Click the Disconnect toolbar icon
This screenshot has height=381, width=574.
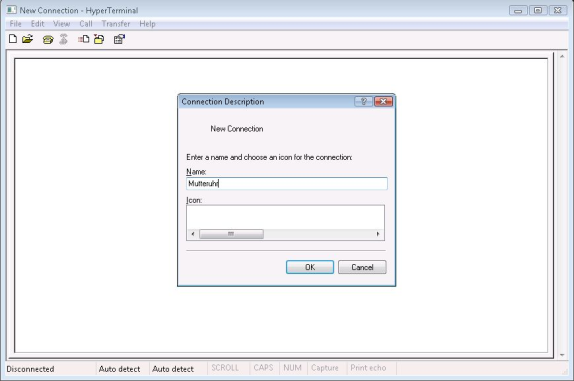63,39
